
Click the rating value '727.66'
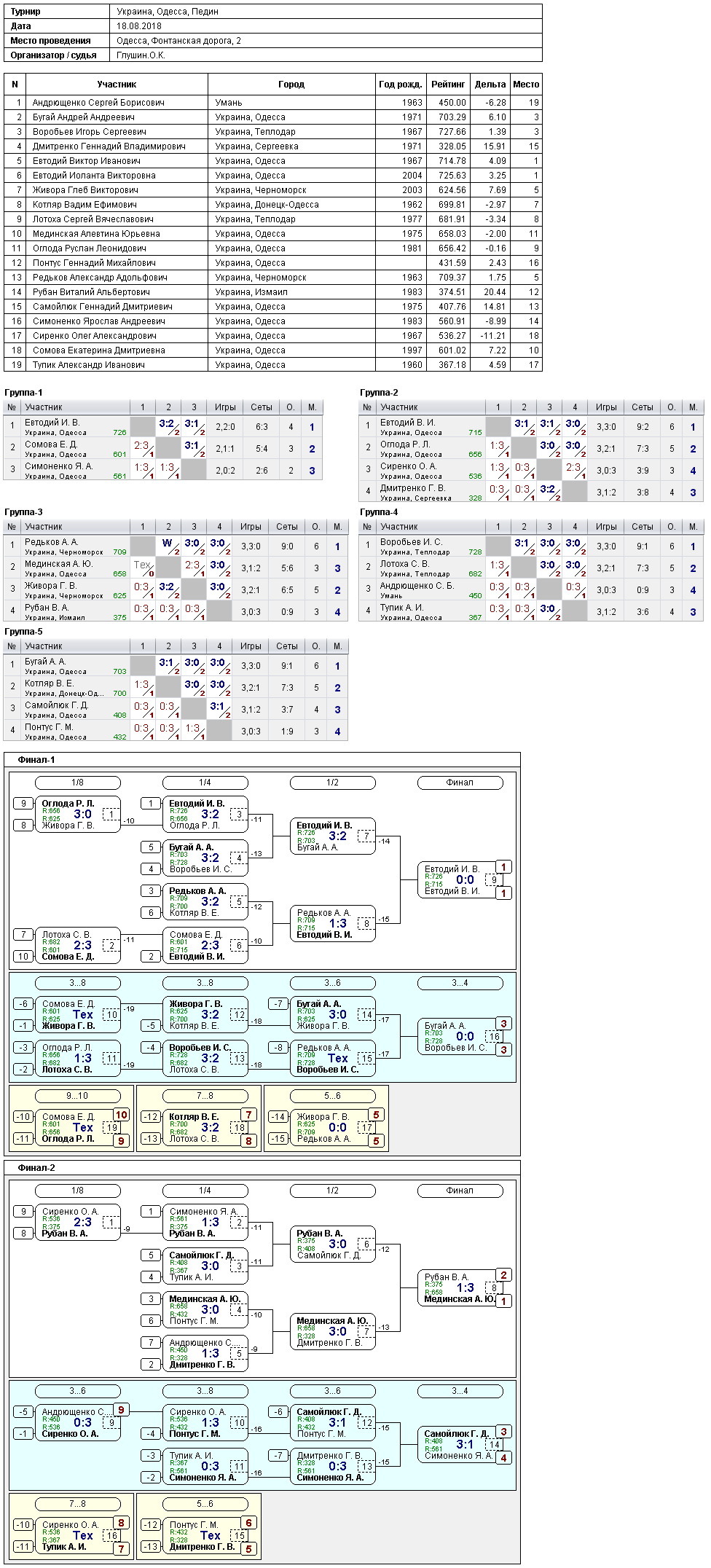pyautogui.click(x=452, y=132)
